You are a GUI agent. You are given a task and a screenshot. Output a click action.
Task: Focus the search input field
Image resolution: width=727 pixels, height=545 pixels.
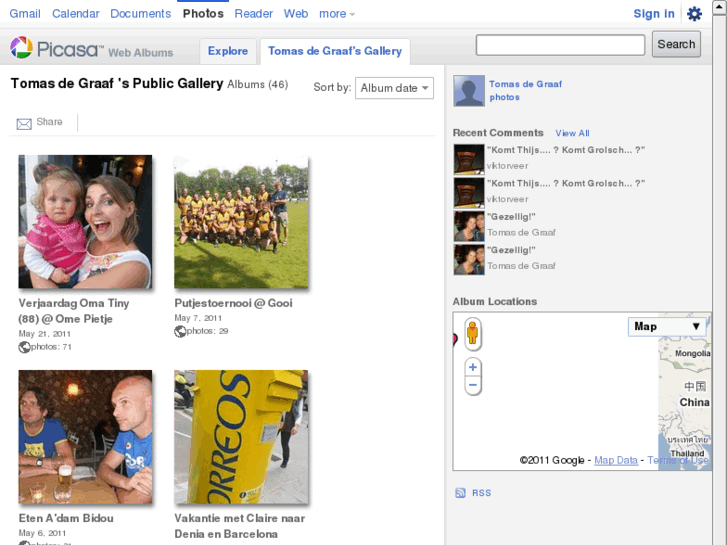[x=560, y=45]
